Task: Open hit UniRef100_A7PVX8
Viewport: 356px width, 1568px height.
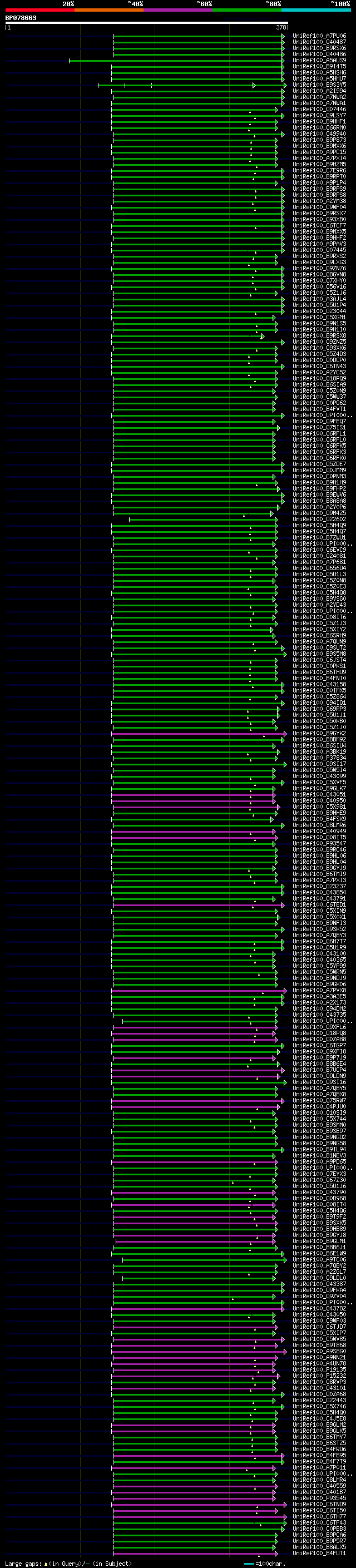Action: click(319, 990)
